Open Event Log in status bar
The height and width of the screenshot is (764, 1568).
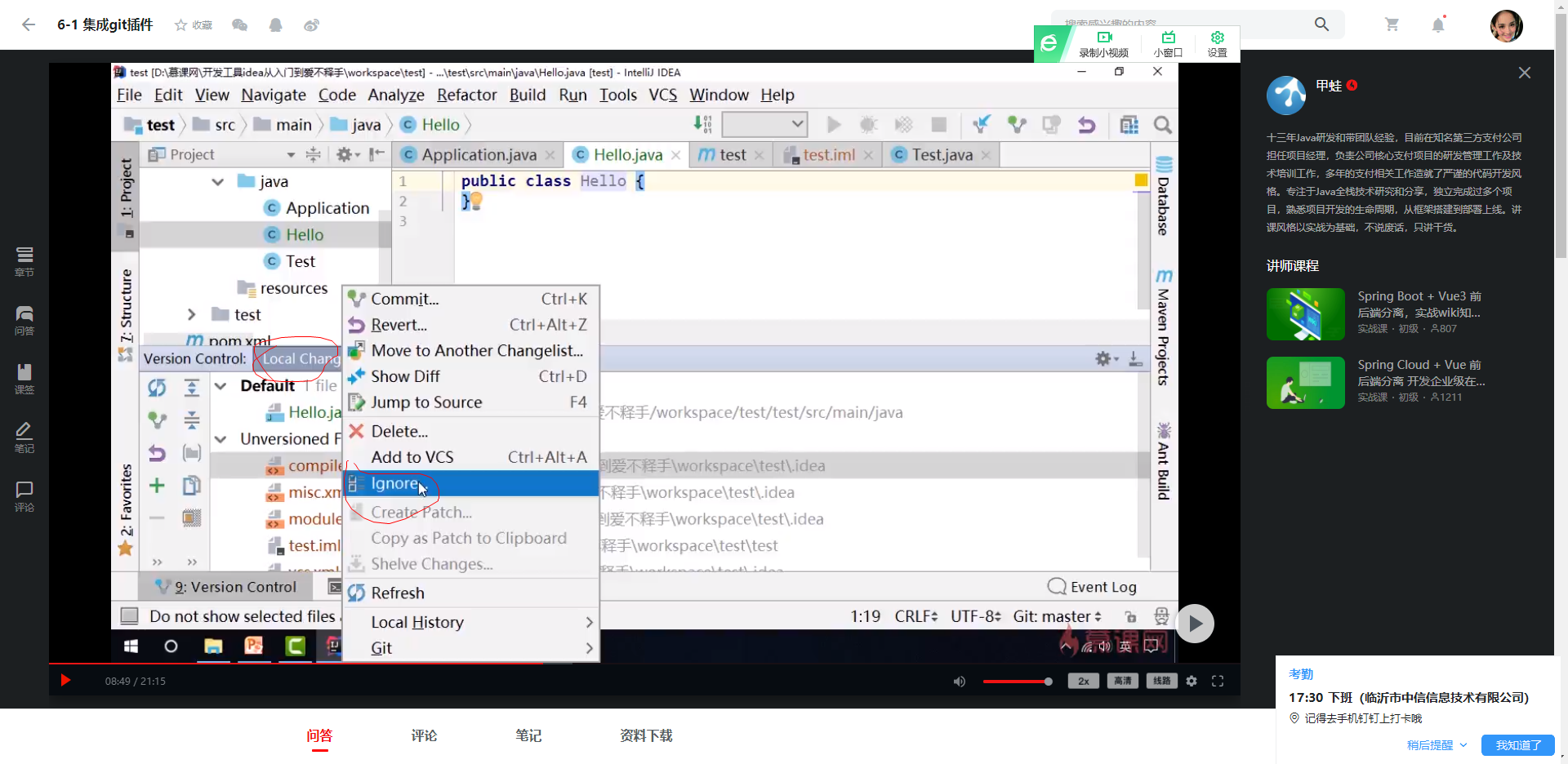[1092, 587]
